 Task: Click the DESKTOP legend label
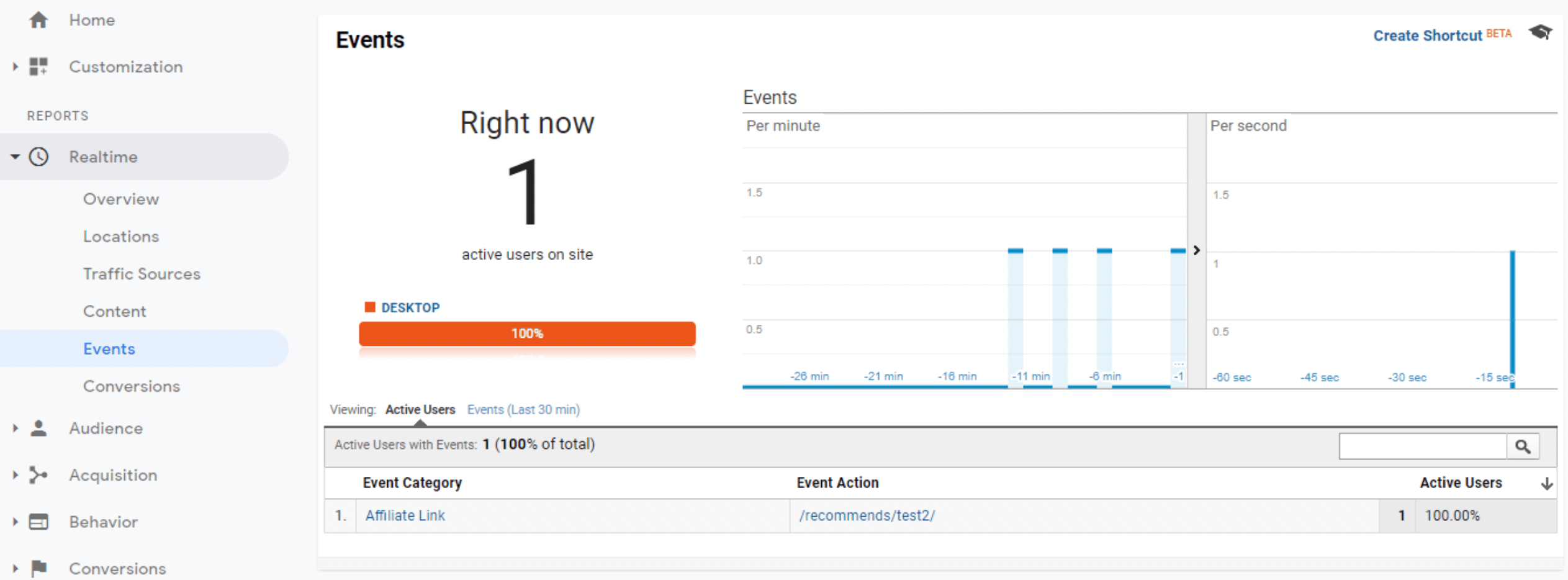tap(410, 307)
